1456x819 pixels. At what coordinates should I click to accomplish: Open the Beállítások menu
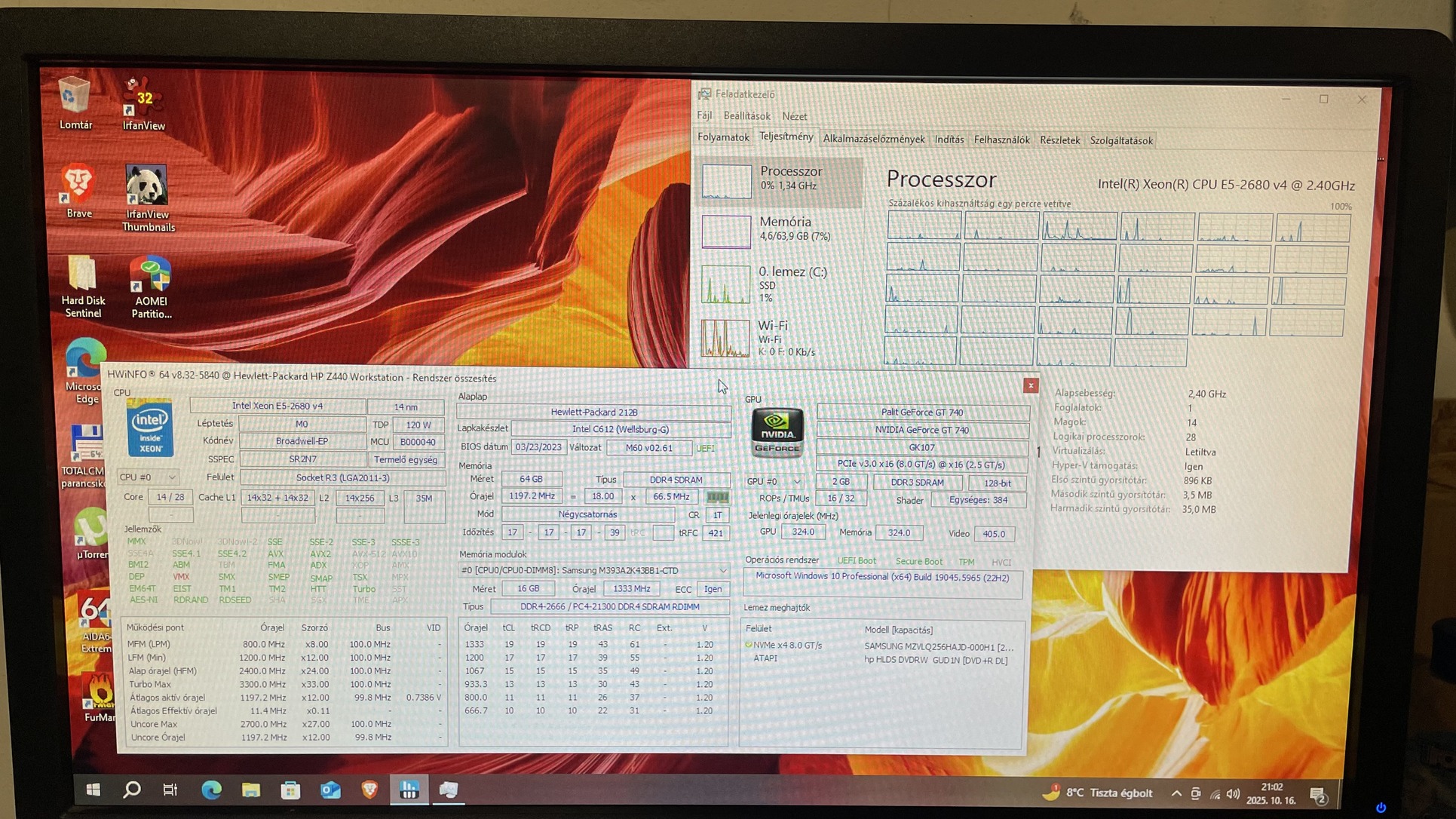point(746,116)
